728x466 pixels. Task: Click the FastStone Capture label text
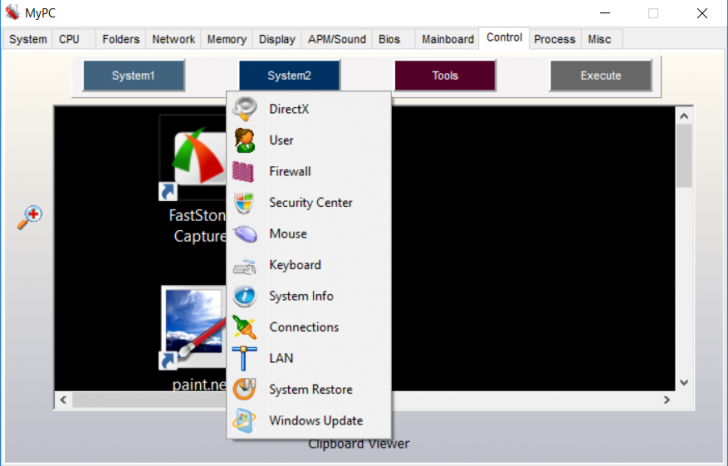tap(199, 226)
